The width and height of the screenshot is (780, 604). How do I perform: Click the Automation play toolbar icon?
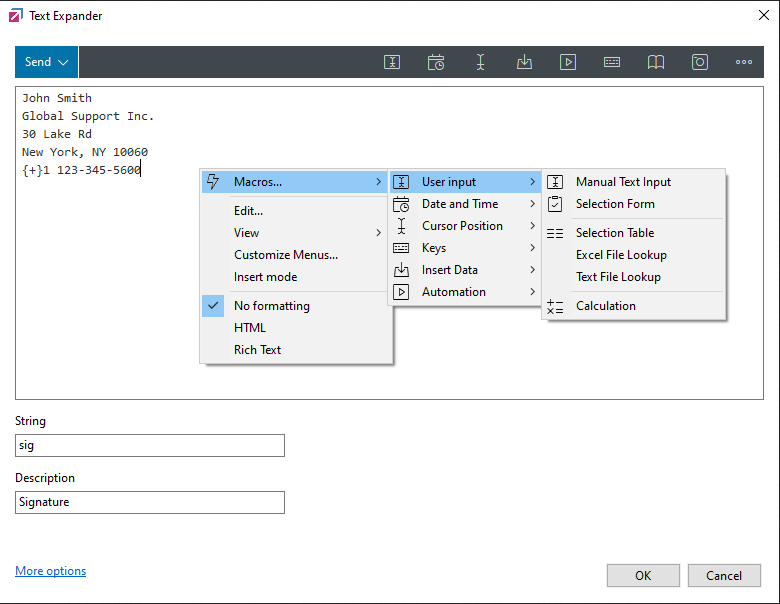click(568, 62)
